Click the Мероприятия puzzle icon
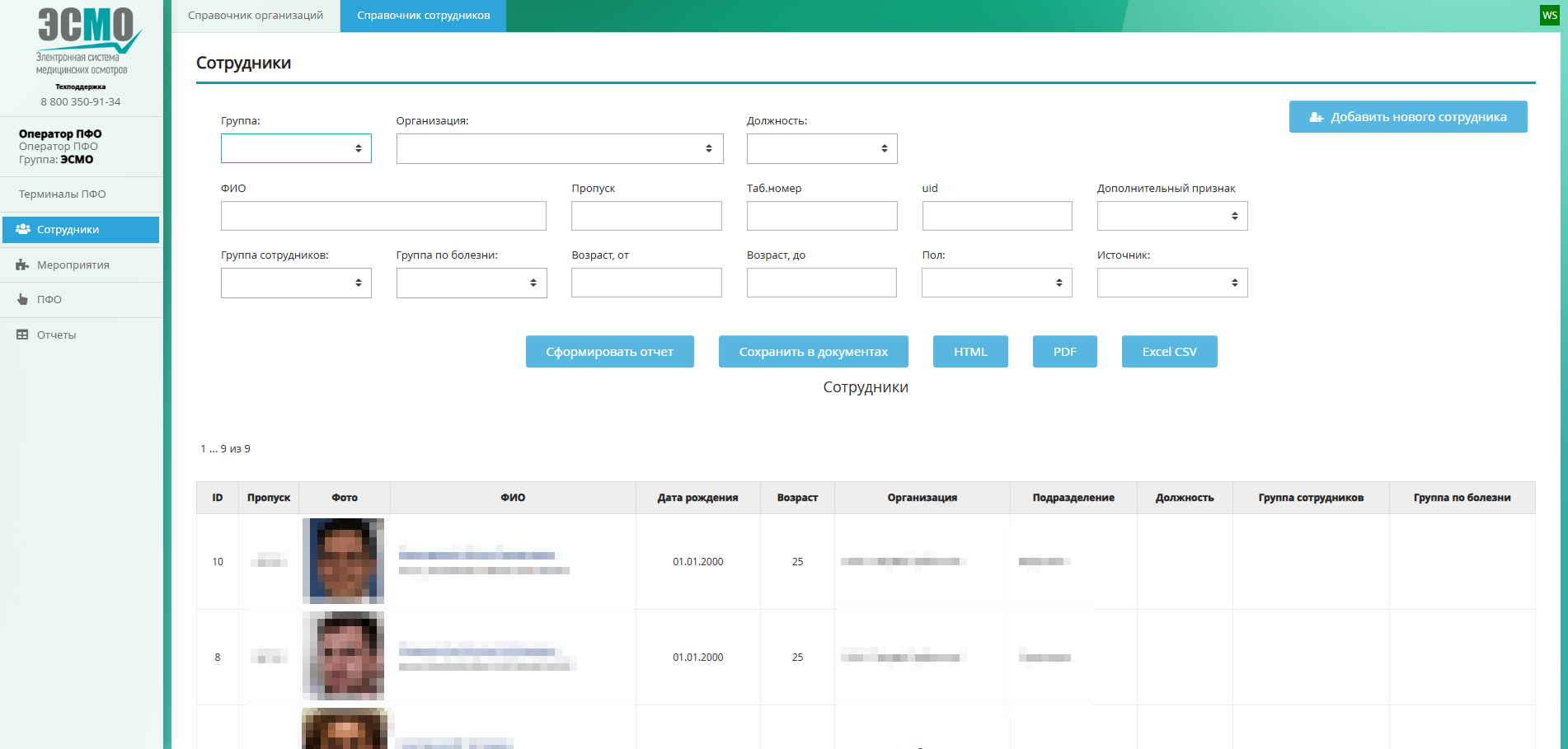 (x=22, y=264)
